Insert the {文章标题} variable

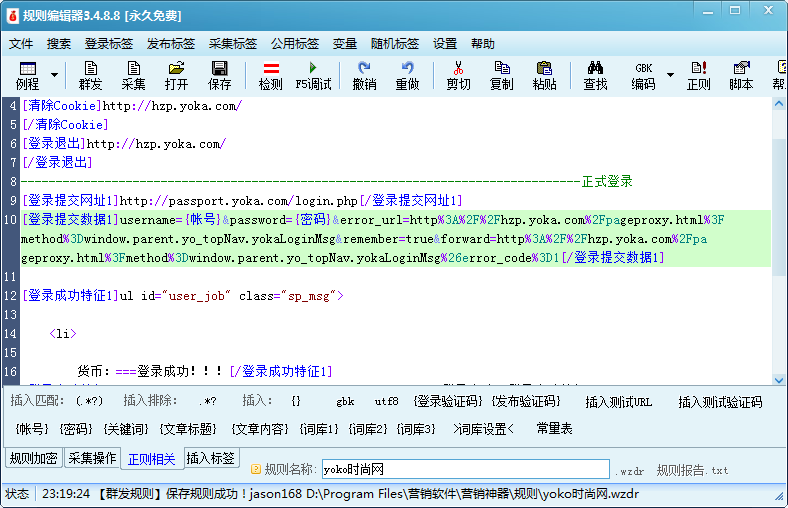point(188,429)
